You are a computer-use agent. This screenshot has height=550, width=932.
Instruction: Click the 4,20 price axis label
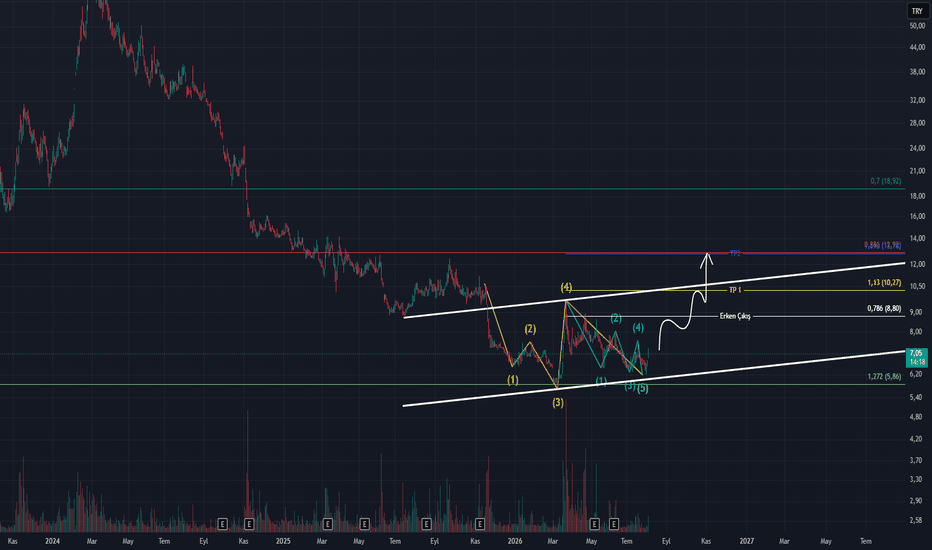point(916,439)
